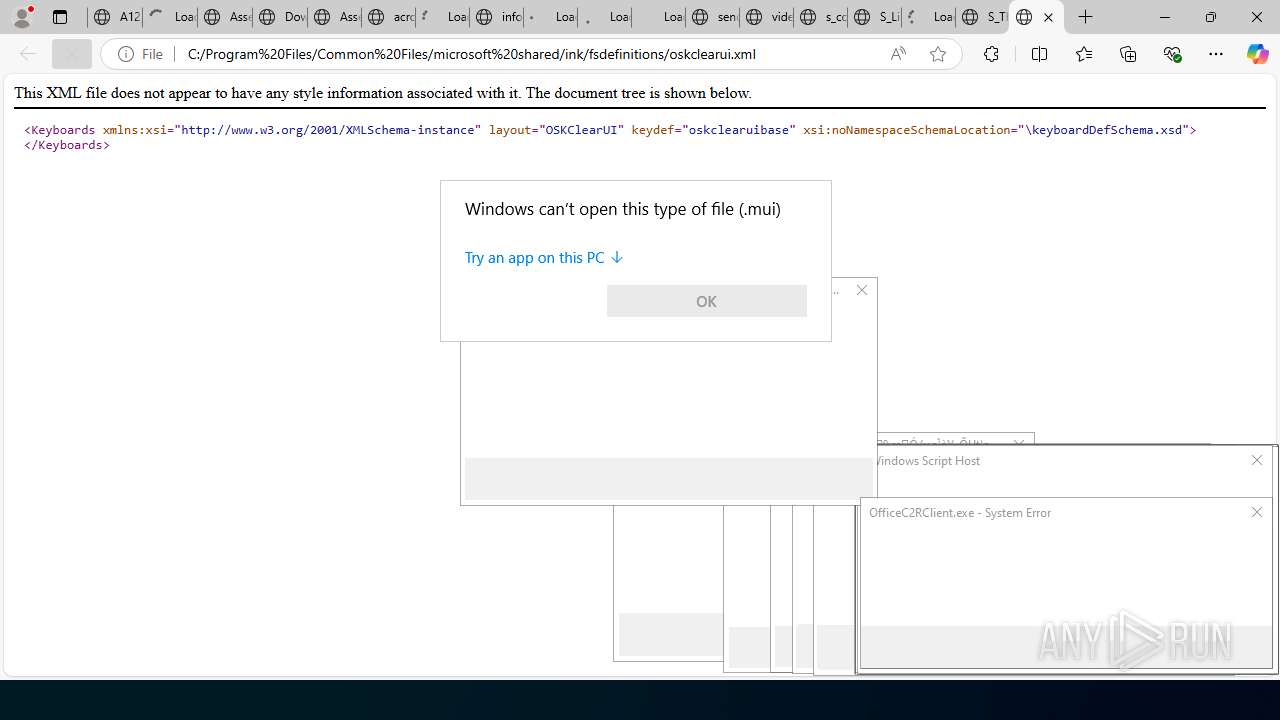Close the OfficeC2RClient.exe System Error dialog
This screenshot has width=1280, height=720.
(1257, 512)
